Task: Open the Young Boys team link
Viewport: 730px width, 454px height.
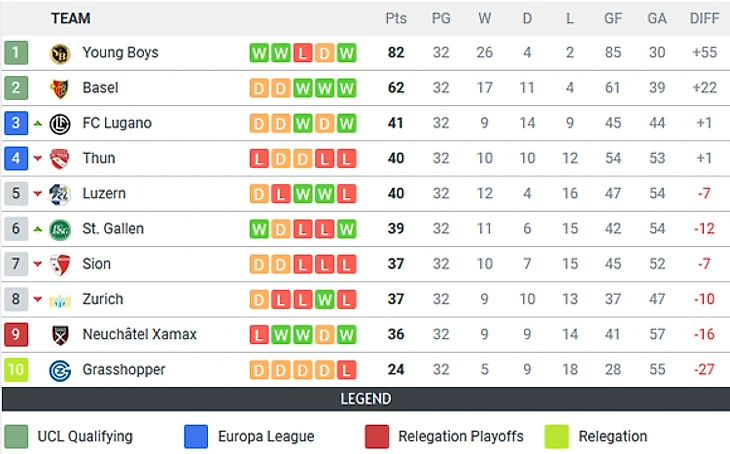Action: coord(120,53)
